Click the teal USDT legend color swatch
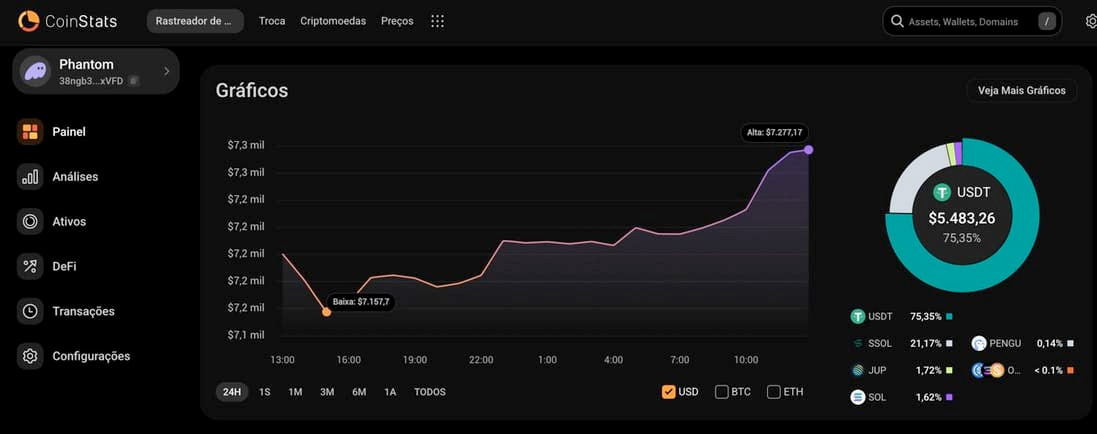Image resolution: width=1097 pixels, height=434 pixels. pyautogui.click(x=948, y=317)
